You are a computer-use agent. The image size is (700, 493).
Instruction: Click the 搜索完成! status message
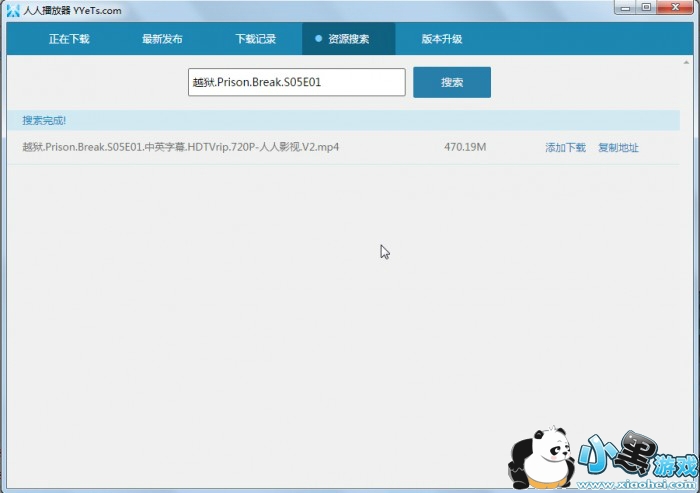pos(44,120)
